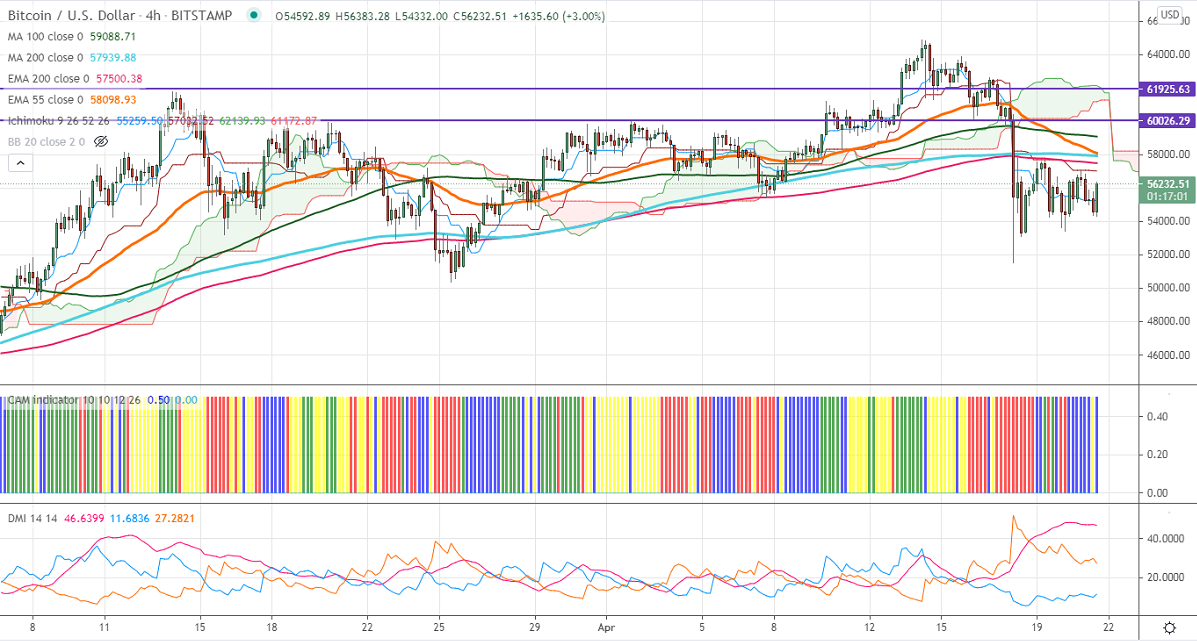Click the green market status dot
The image size is (1197, 641).
pyautogui.click(x=253, y=15)
